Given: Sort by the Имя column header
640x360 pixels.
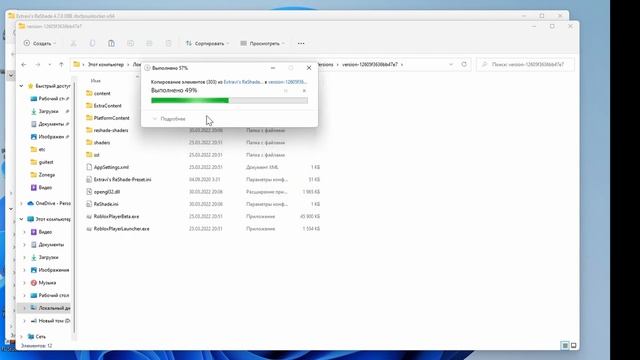Looking at the screenshot, I should click(96, 81).
